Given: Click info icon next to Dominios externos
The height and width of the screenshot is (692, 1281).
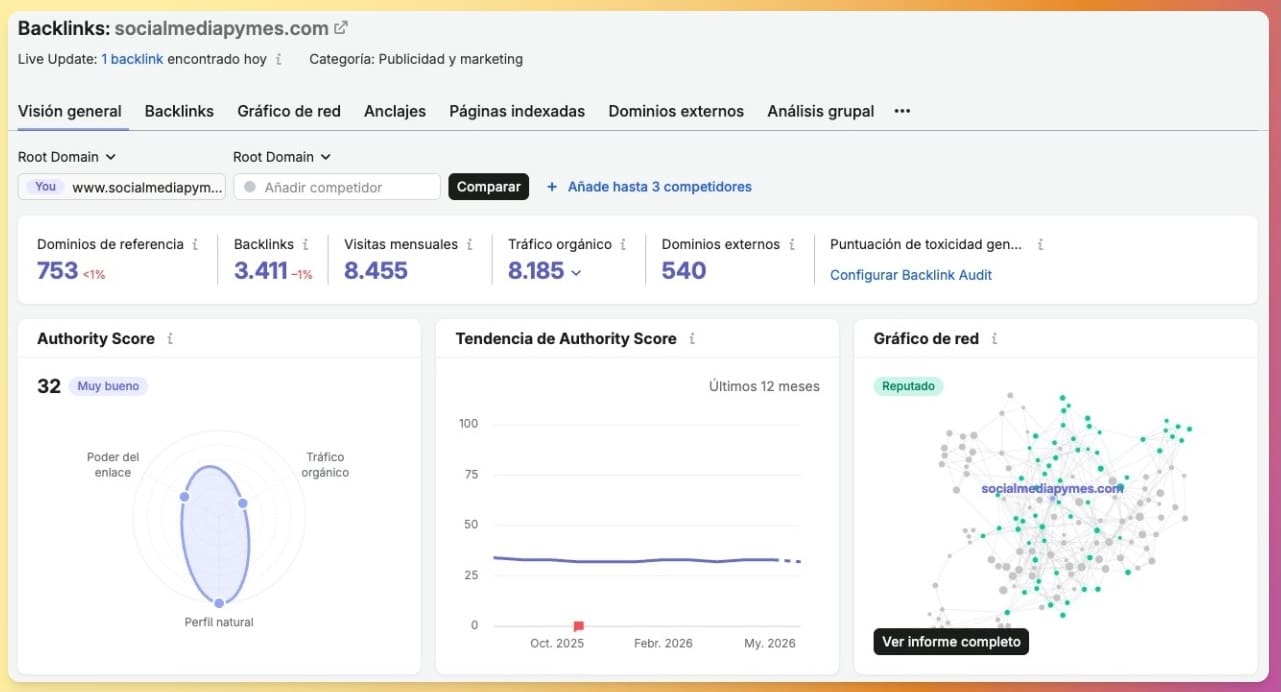Looking at the screenshot, I should [x=791, y=244].
